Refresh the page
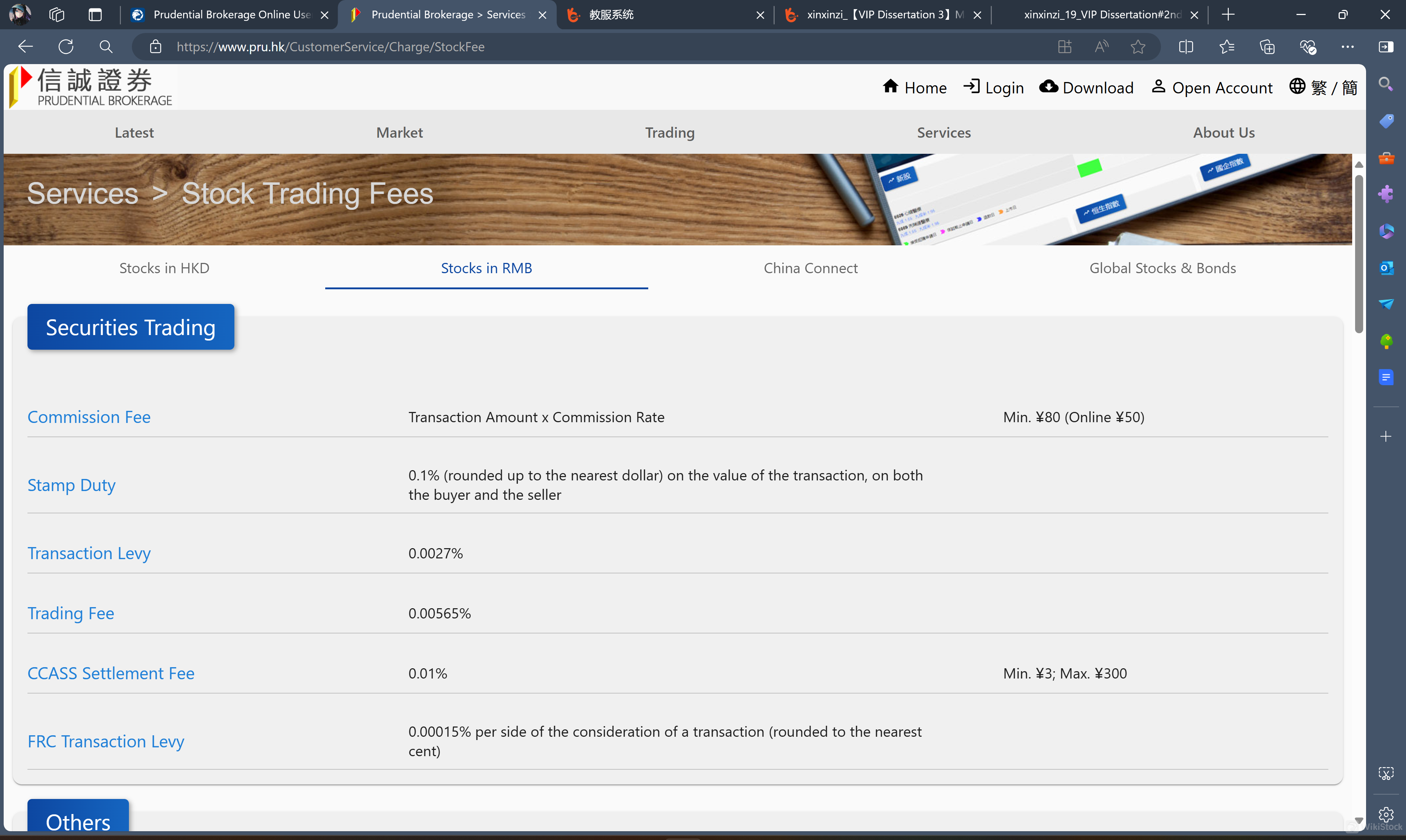The height and width of the screenshot is (840, 1406). tap(66, 47)
